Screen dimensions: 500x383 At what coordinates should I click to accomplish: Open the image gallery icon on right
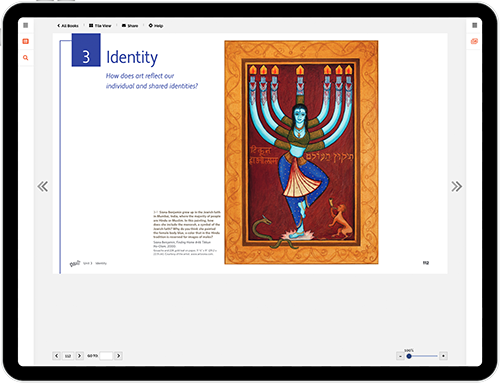coord(474,41)
